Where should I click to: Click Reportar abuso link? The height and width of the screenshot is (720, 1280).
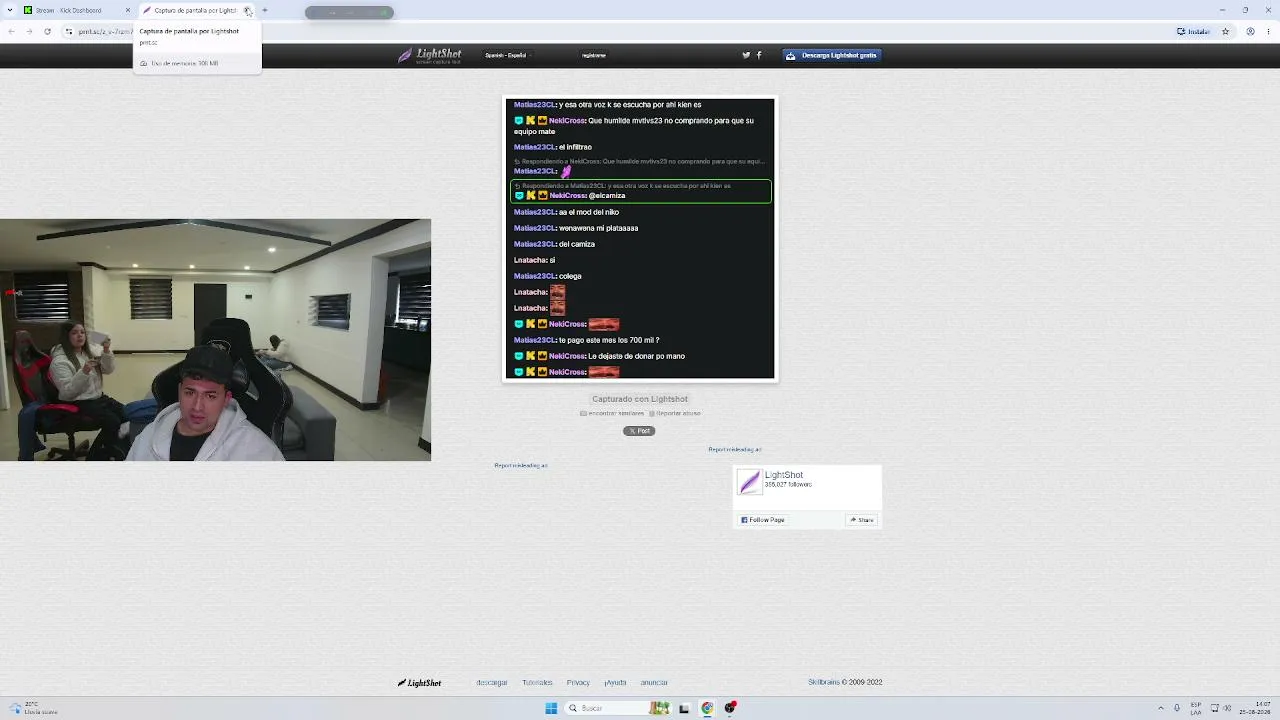click(x=675, y=413)
